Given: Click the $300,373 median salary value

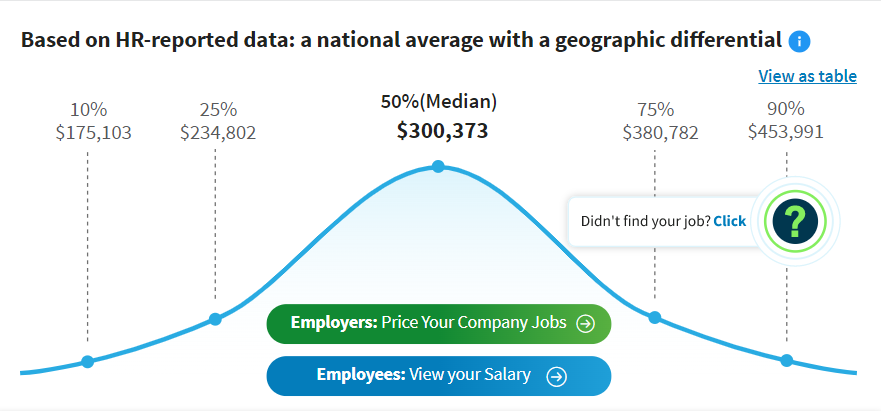Looking at the screenshot, I should (x=442, y=131).
